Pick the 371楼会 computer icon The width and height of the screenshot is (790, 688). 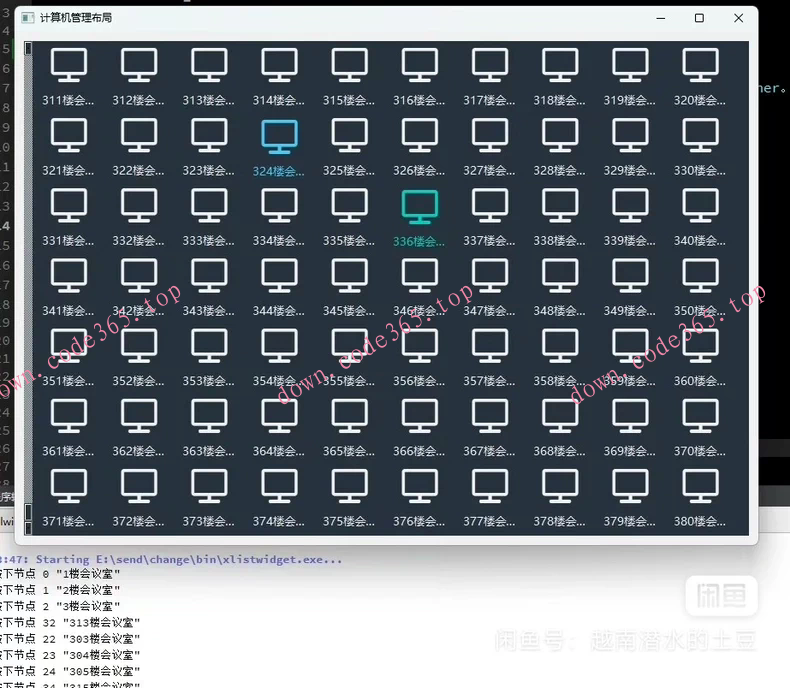coord(68,486)
